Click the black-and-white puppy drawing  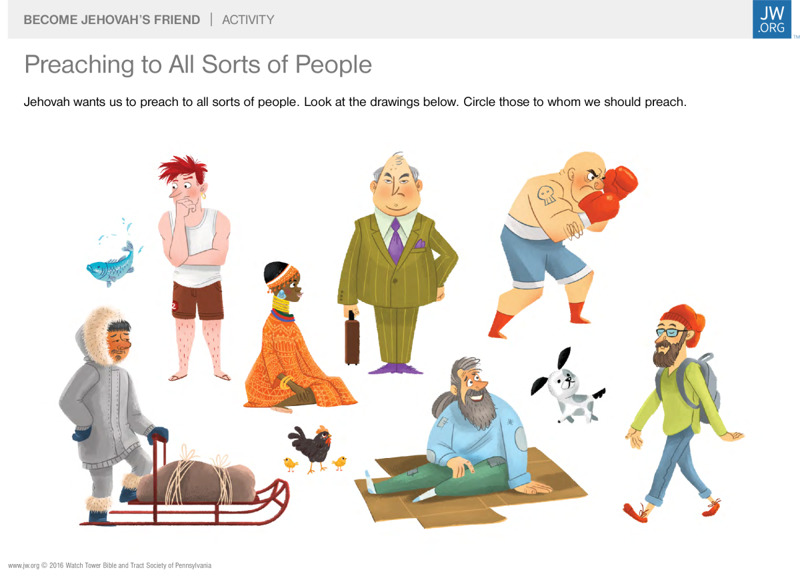(568, 386)
